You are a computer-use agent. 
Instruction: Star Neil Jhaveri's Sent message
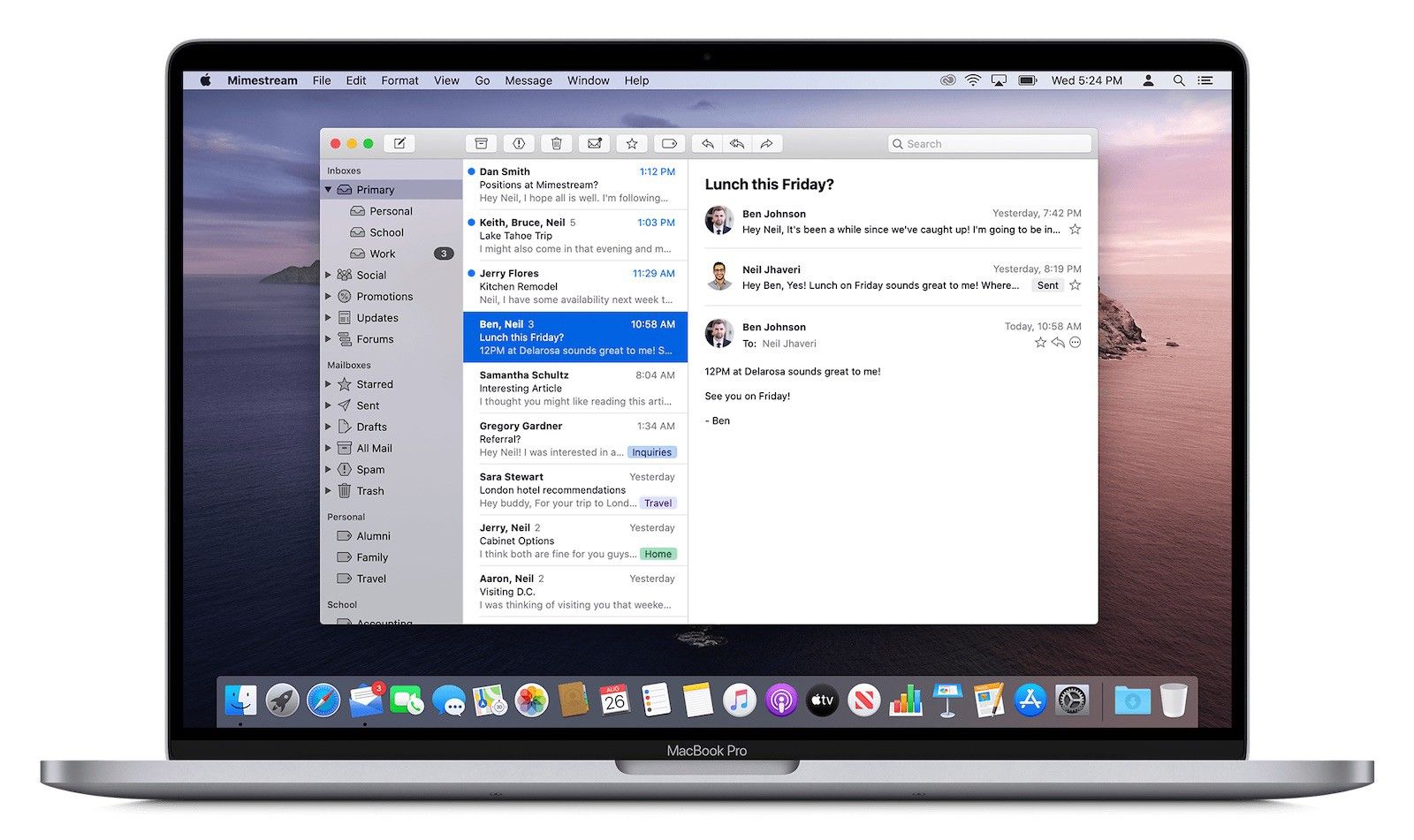(x=1075, y=285)
